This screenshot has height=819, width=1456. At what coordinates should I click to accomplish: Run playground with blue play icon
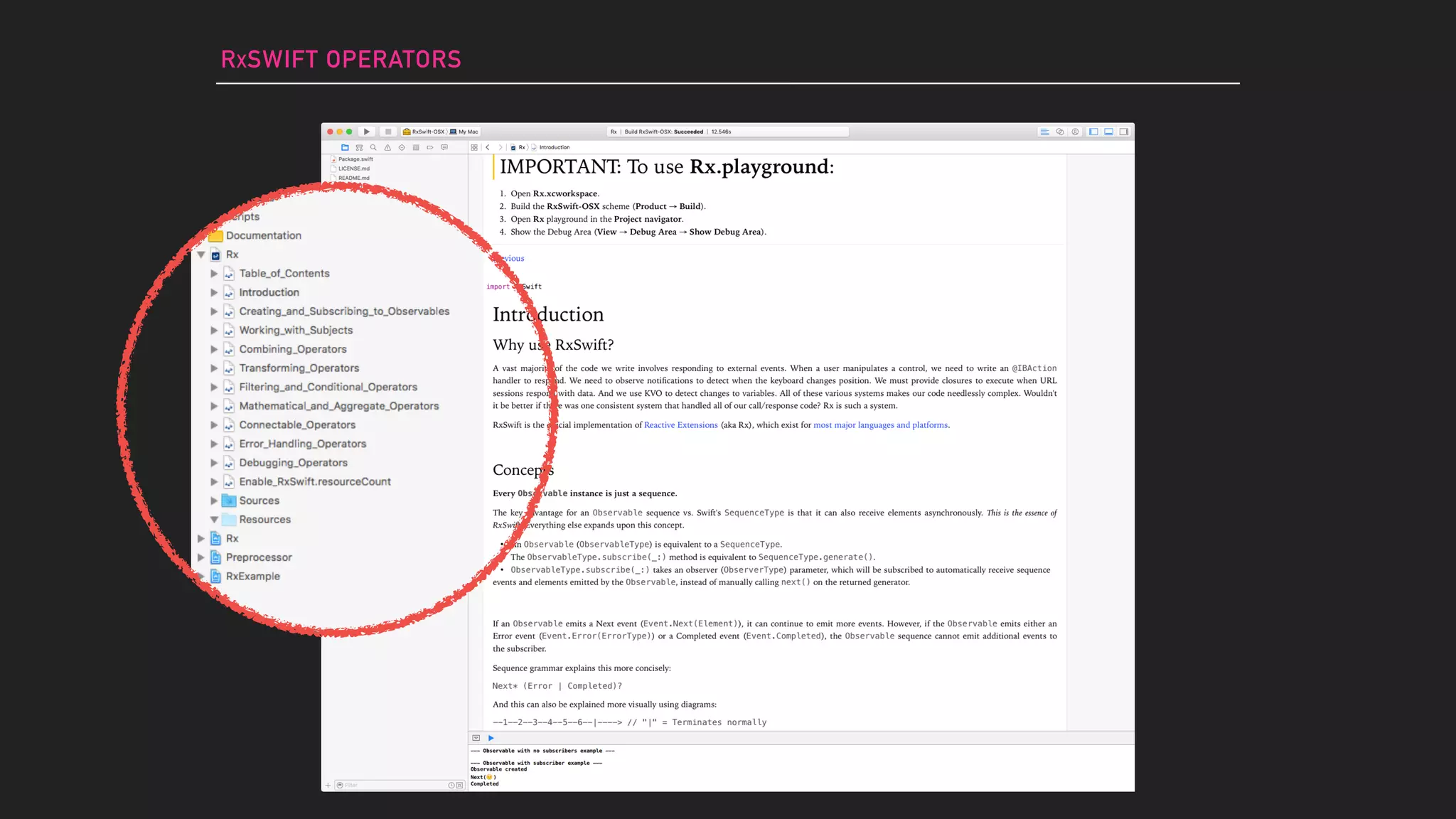(x=491, y=738)
